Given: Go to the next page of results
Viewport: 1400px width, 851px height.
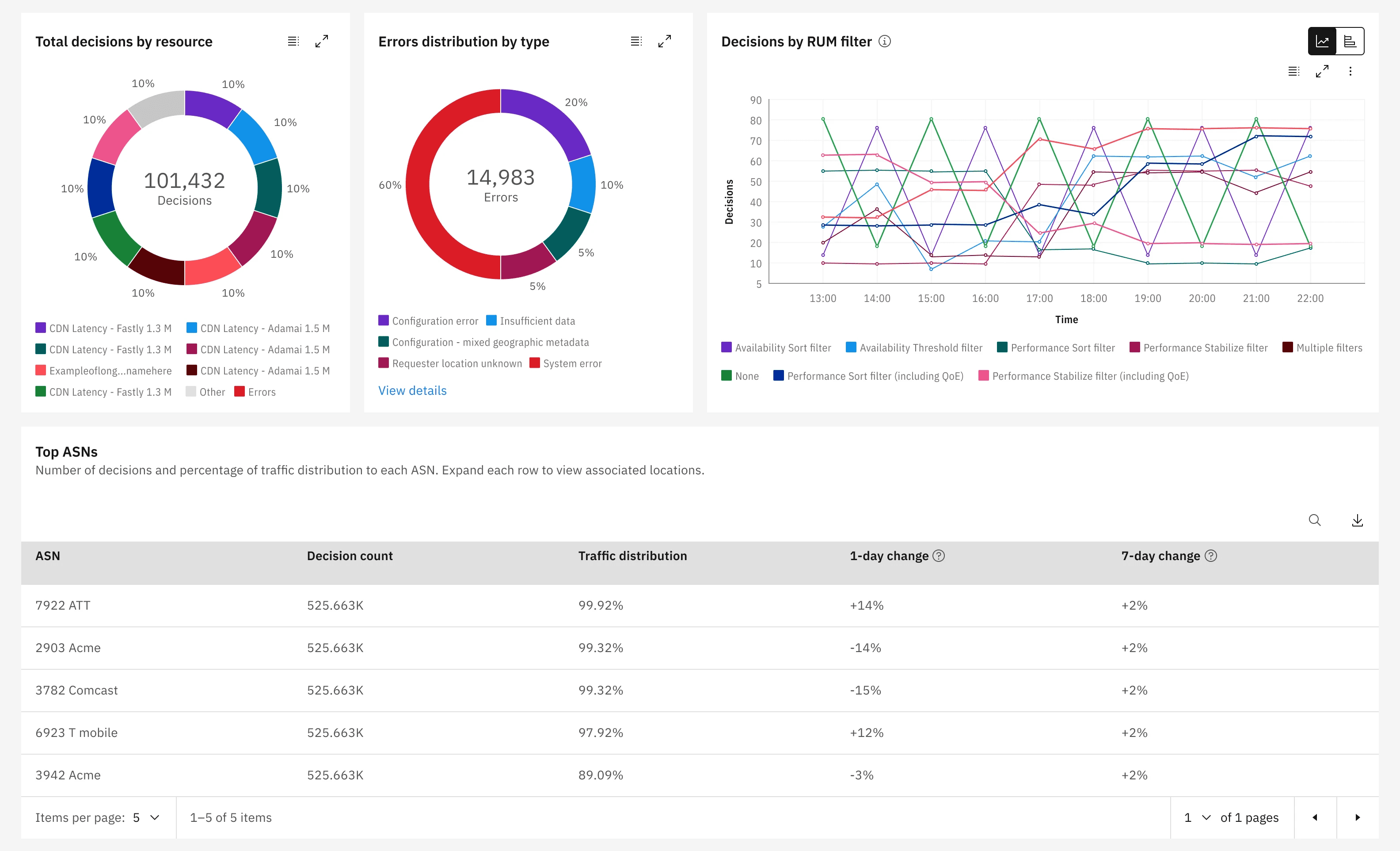Looking at the screenshot, I should [1357, 817].
